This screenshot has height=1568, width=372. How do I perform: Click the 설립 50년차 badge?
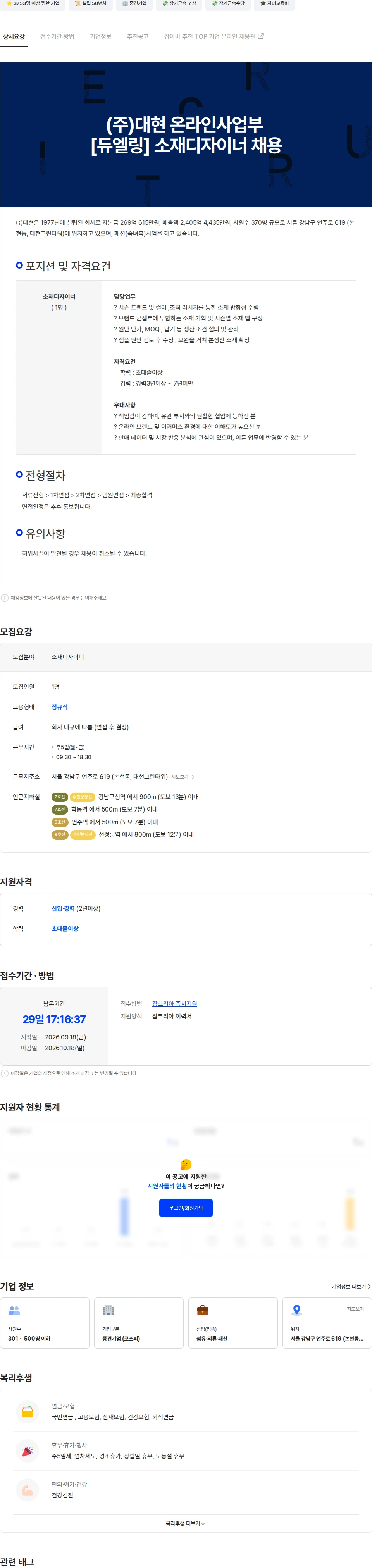coord(91,3)
